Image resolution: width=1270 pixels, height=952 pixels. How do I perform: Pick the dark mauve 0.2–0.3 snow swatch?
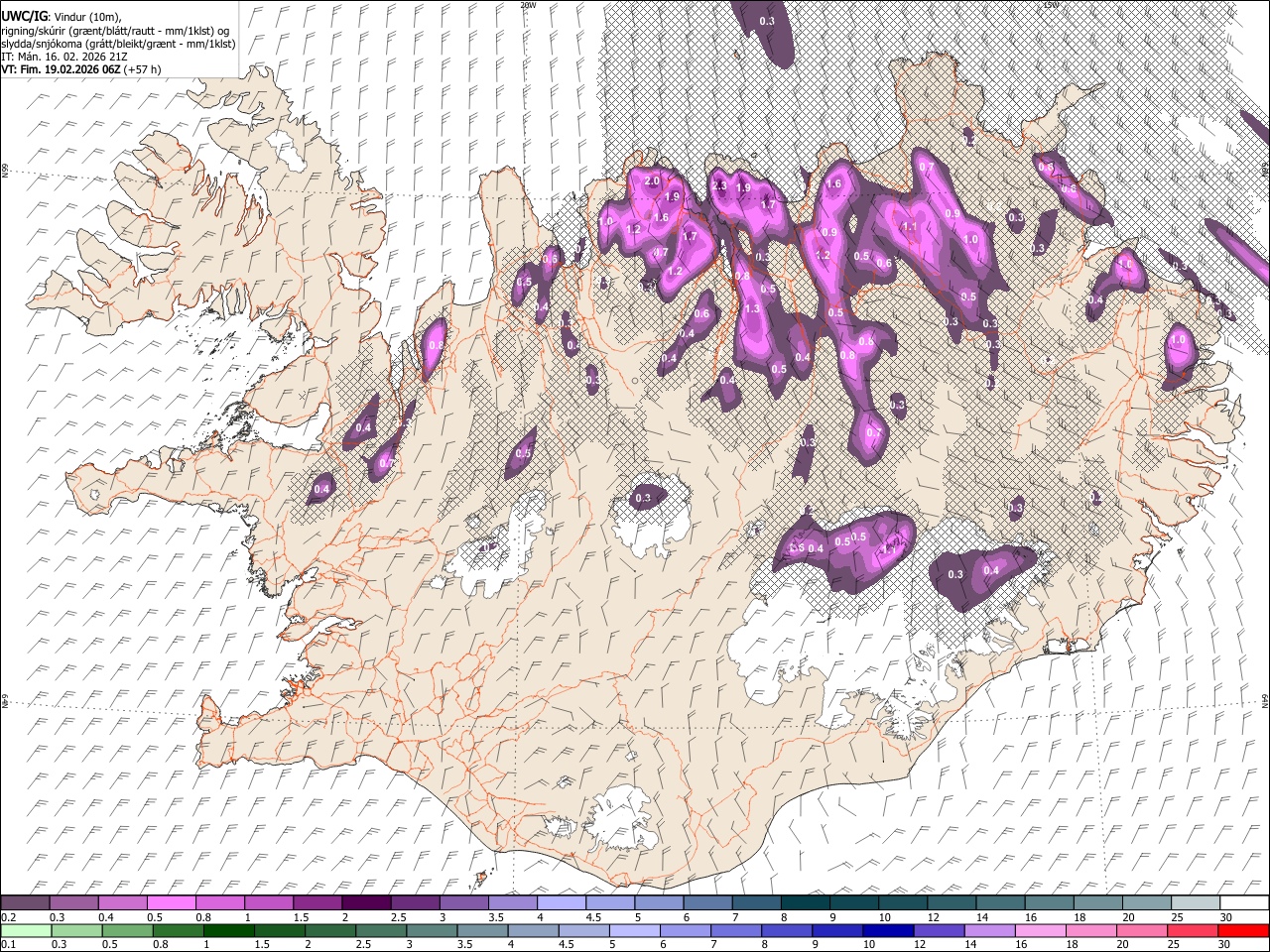pyautogui.click(x=24, y=902)
